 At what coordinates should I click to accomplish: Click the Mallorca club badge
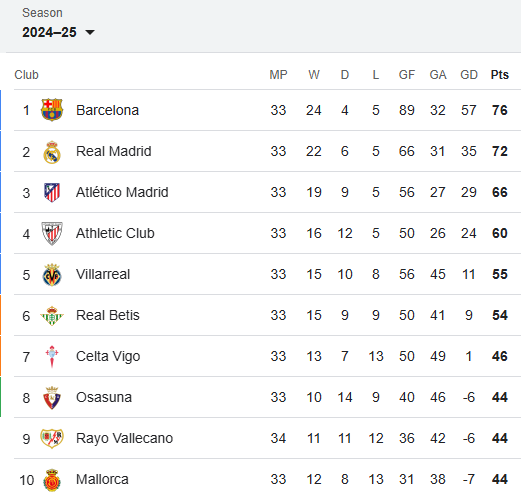52,480
